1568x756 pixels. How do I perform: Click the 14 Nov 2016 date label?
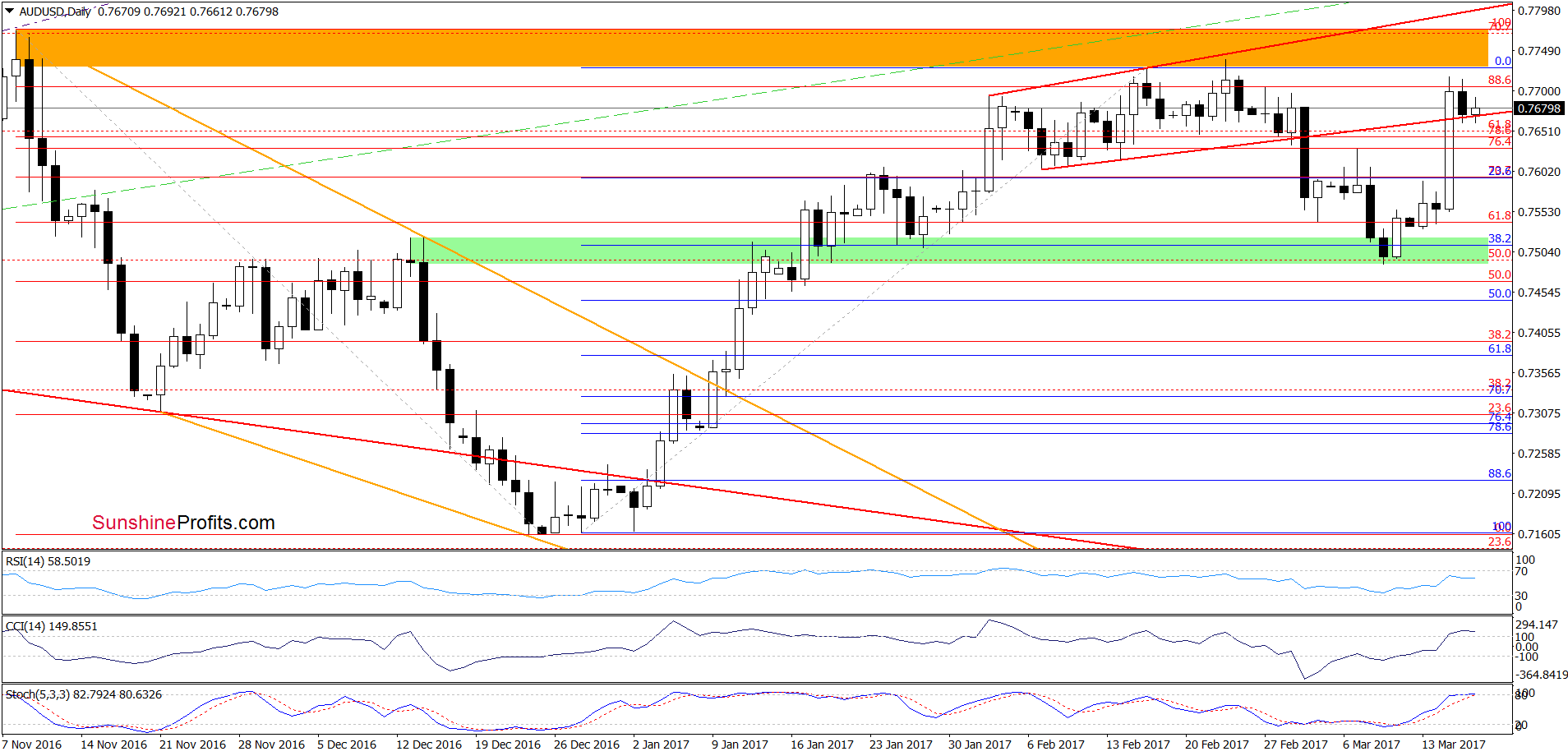click(x=113, y=744)
